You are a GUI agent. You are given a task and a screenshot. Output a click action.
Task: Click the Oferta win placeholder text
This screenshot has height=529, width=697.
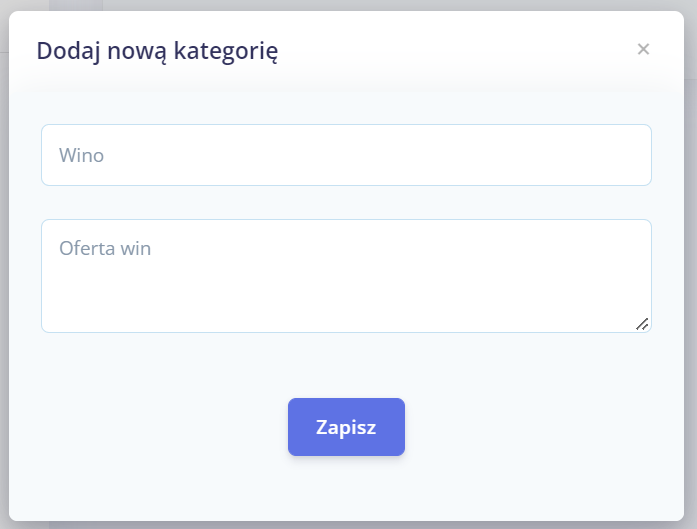coord(105,248)
